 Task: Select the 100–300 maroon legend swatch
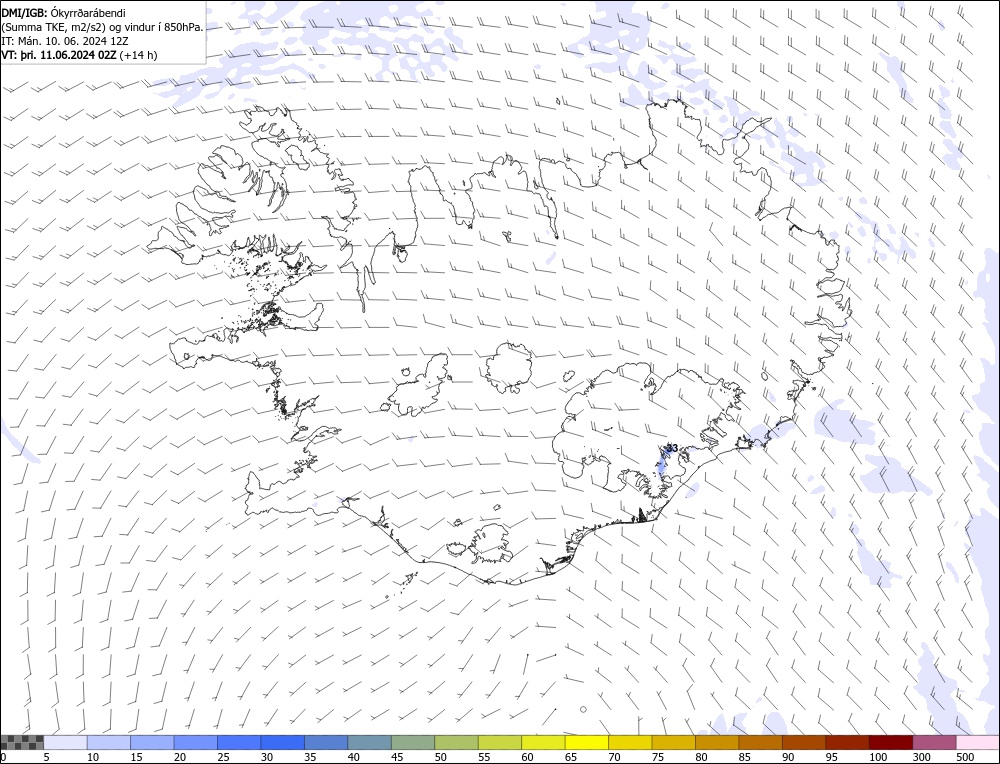(890, 742)
